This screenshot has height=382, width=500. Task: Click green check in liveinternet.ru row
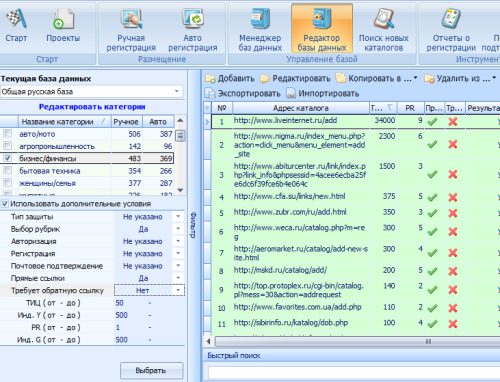pyautogui.click(x=432, y=122)
